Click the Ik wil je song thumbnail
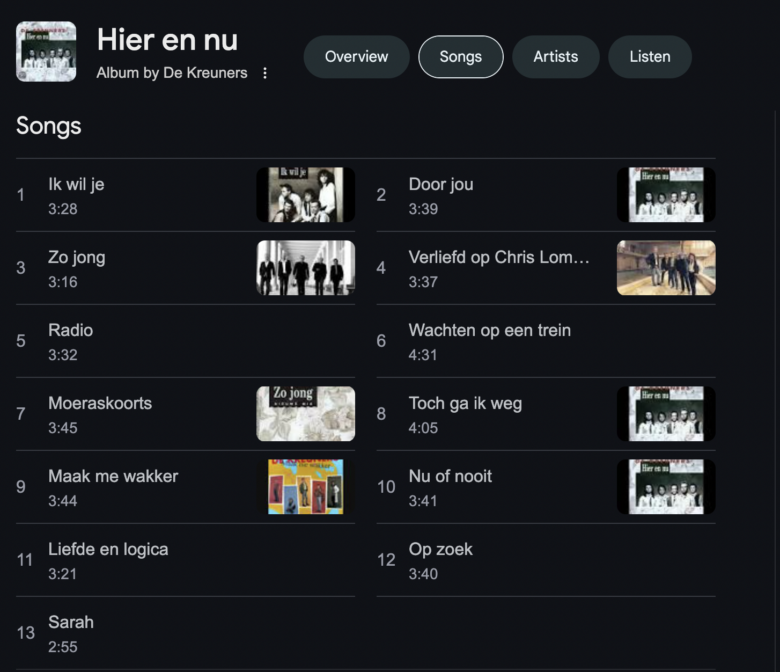Screen dimensions: 780x672 [x=305, y=195]
